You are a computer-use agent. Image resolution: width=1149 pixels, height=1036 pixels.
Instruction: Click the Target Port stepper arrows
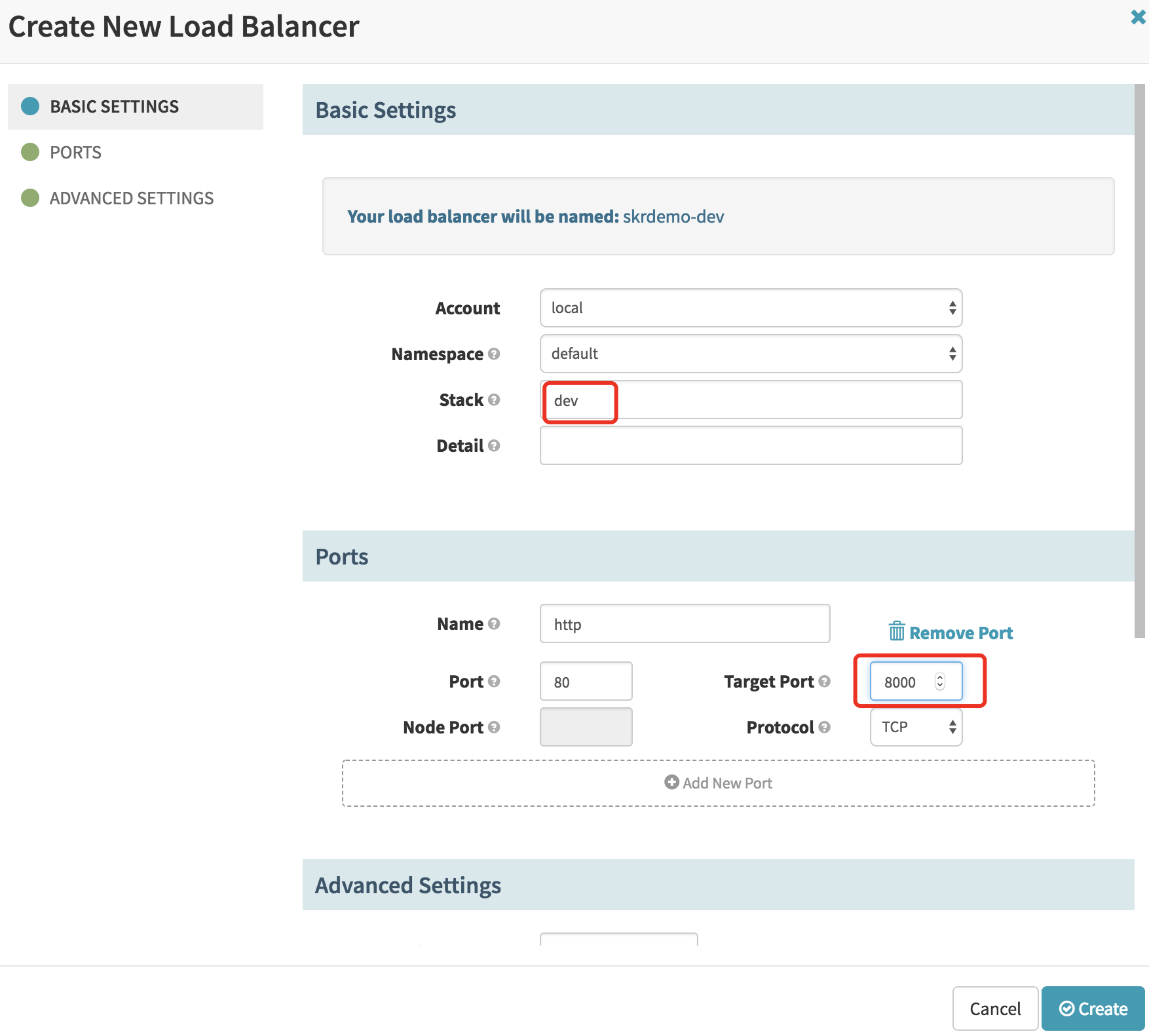tap(940, 682)
